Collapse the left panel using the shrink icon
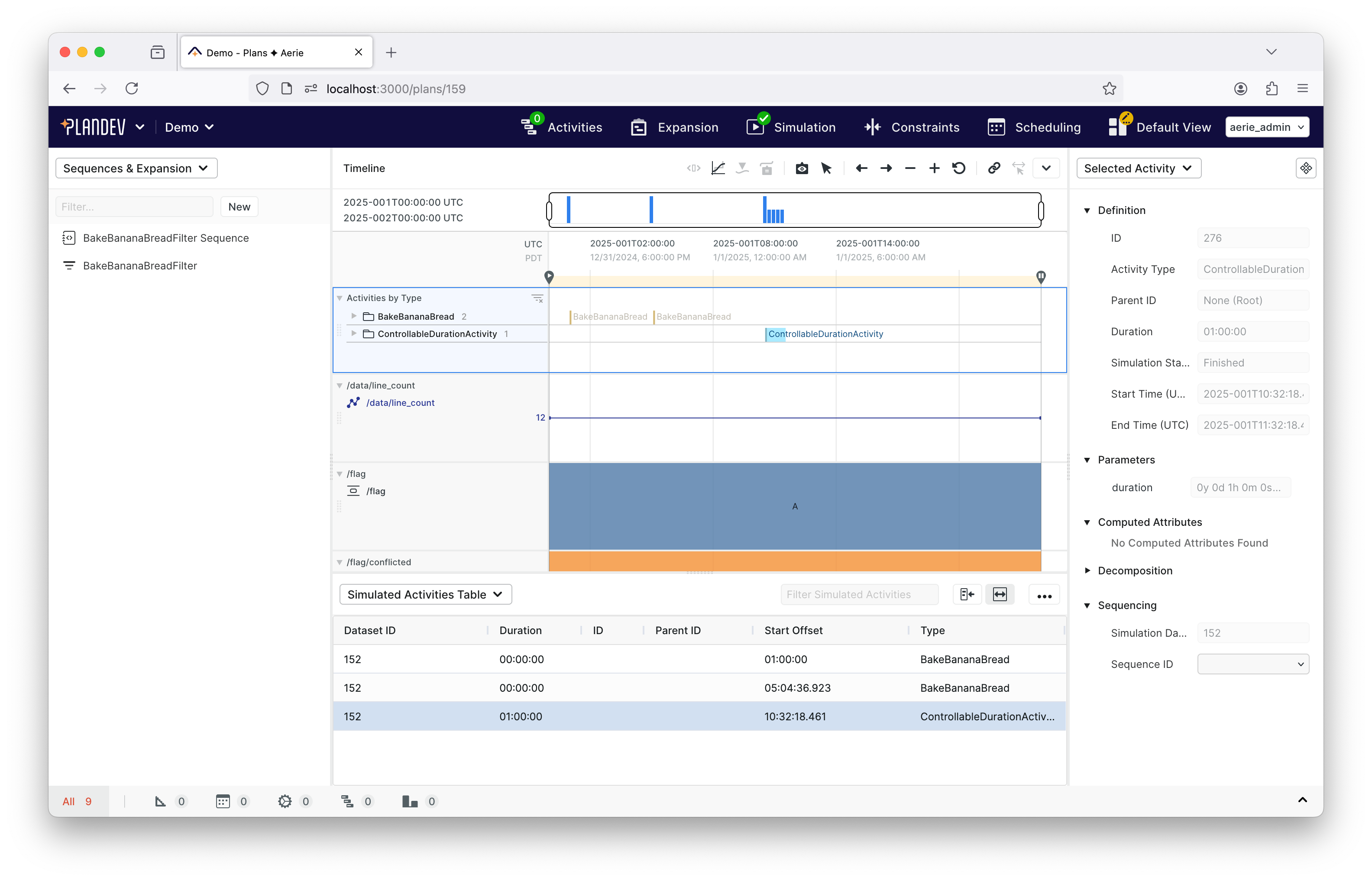The height and width of the screenshot is (881, 1372). 967,594
